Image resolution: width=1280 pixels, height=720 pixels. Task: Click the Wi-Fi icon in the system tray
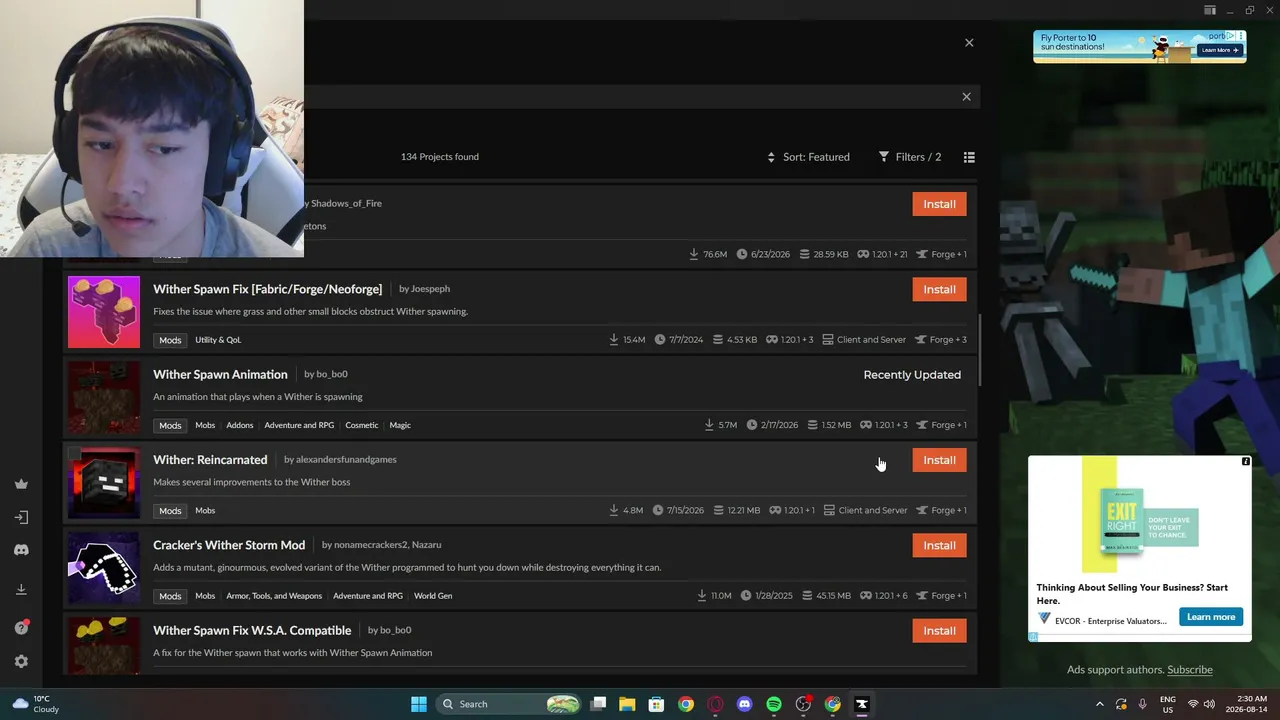(x=1192, y=704)
